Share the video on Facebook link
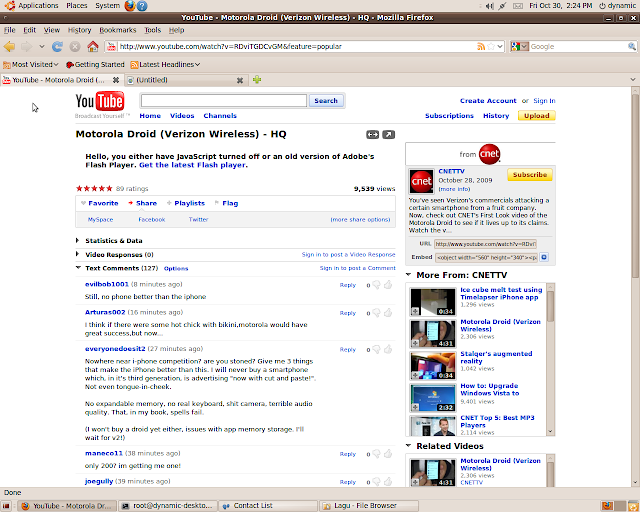 152,219
